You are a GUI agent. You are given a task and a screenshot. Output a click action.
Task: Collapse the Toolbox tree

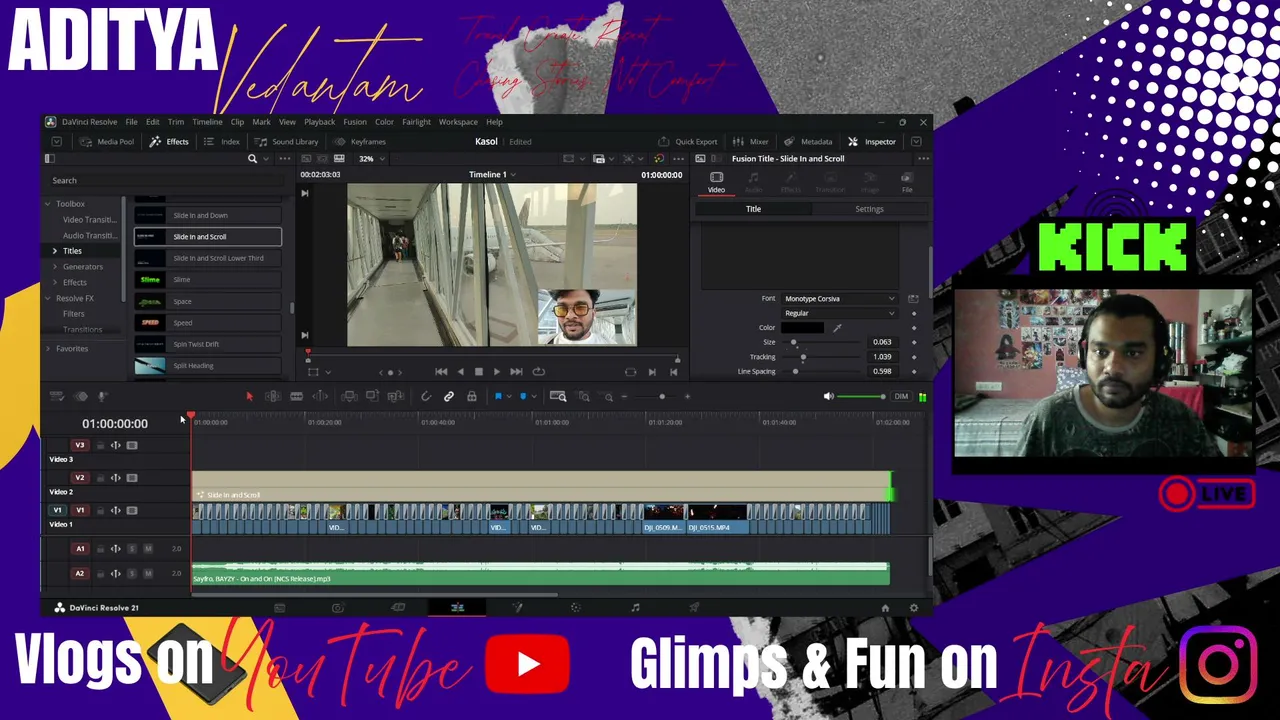coord(47,204)
